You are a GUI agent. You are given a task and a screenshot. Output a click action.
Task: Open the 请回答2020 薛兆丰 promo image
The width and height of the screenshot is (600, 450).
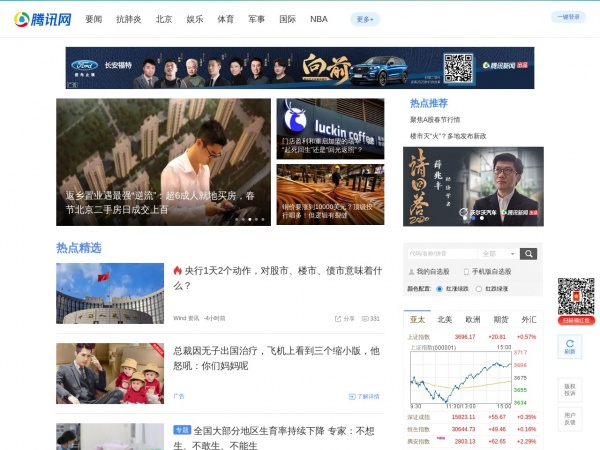pos(473,186)
